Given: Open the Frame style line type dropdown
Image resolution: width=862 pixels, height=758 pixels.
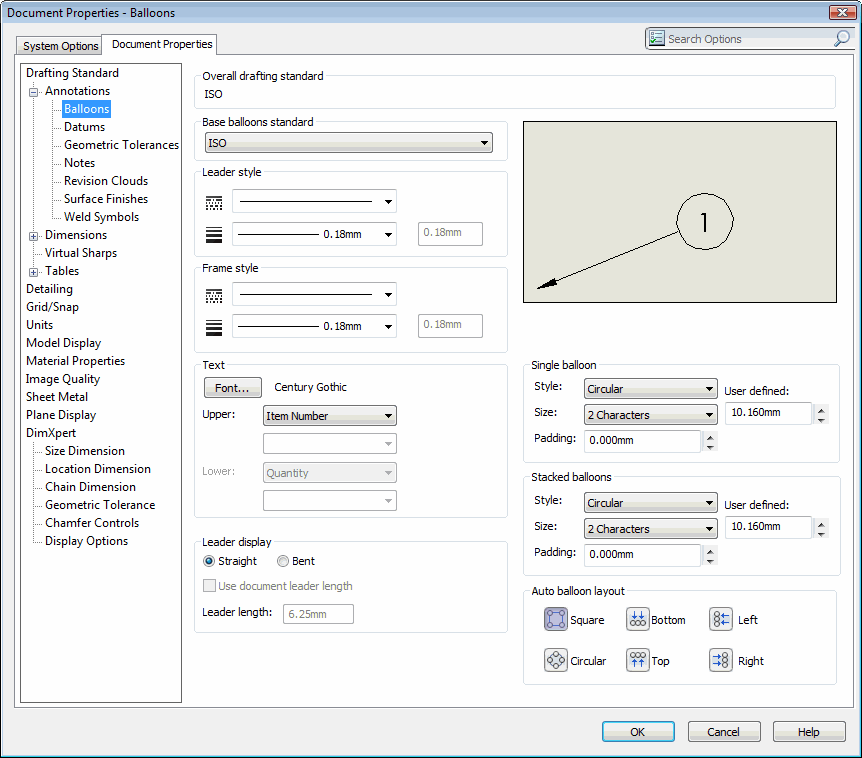Looking at the screenshot, I should (314, 294).
